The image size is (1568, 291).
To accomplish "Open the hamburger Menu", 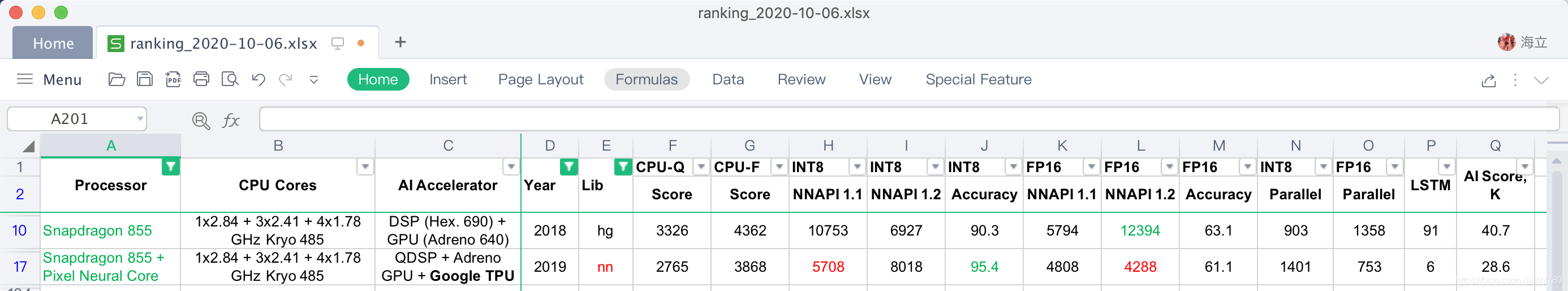I will coord(49,79).
